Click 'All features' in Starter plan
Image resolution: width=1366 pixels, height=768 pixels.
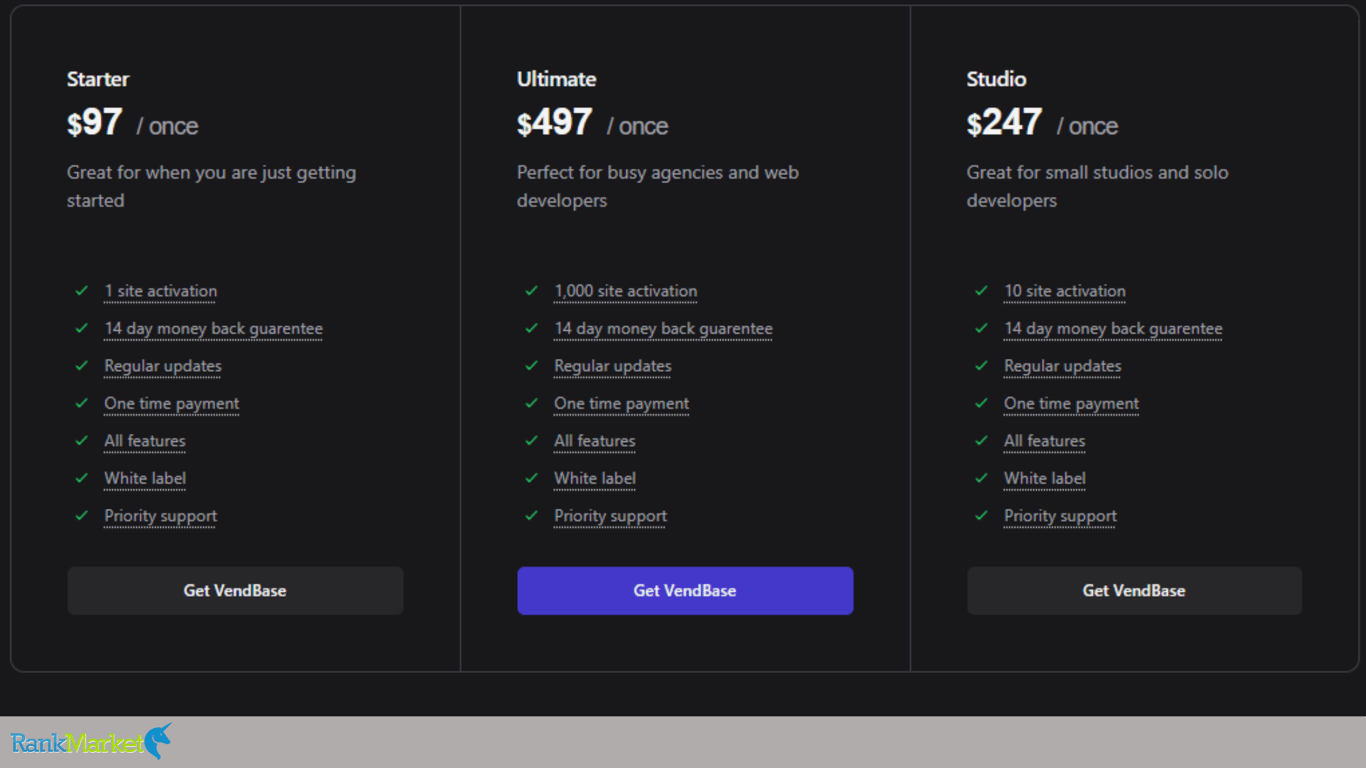tap(145, 441)
